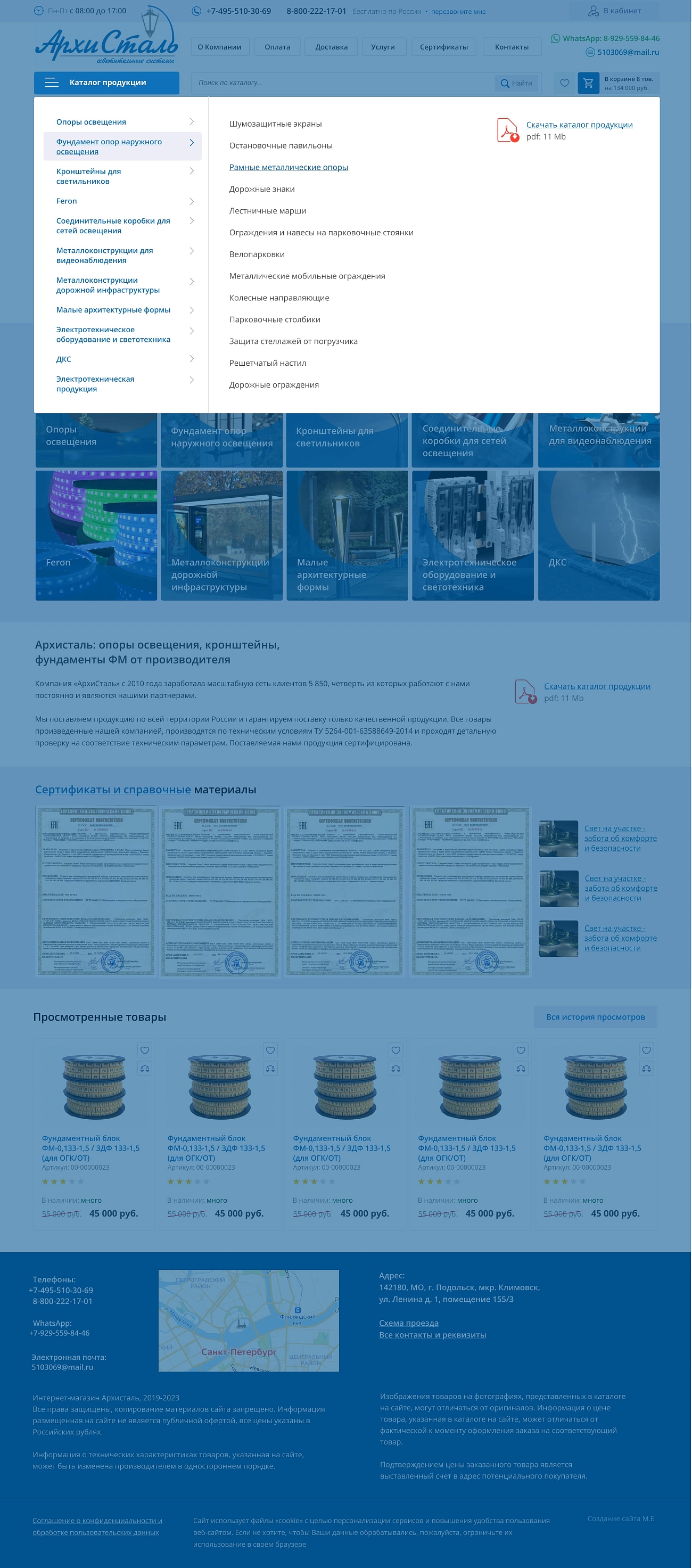Viewport: 692px width, 1568px height.
Task: Toggle compare on third viewed product
Action: 396,1068
